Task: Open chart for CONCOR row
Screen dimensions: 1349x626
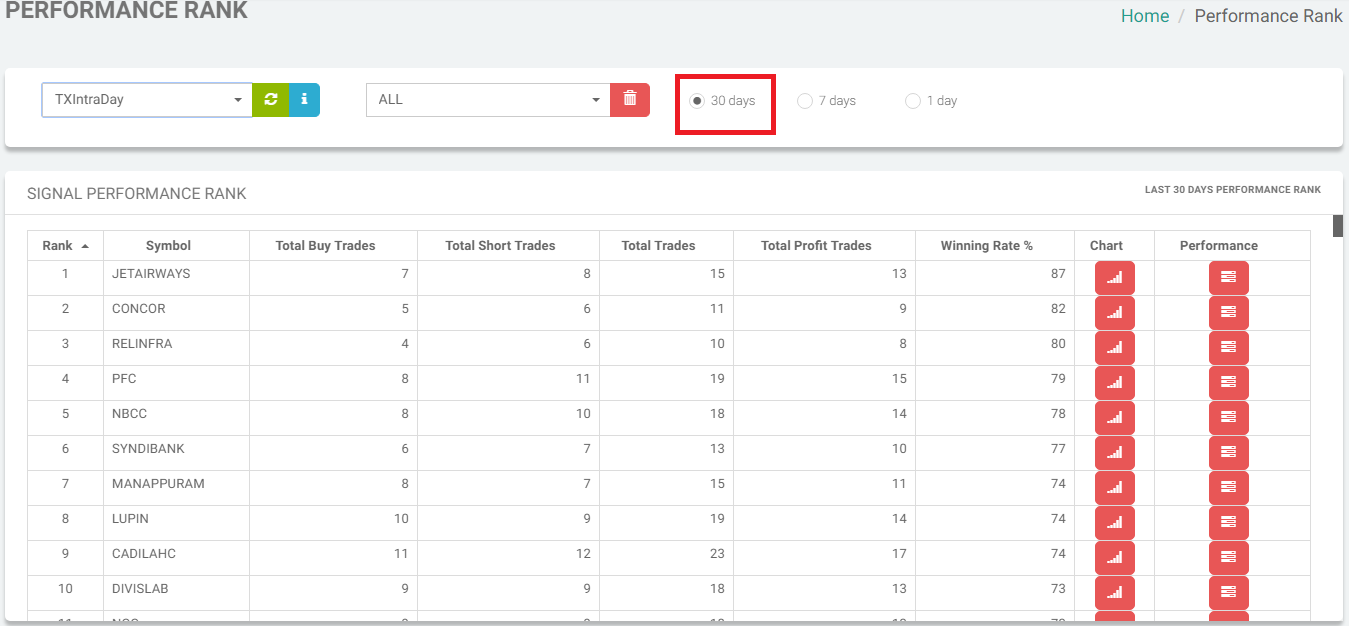Action: coord(1115,312)
